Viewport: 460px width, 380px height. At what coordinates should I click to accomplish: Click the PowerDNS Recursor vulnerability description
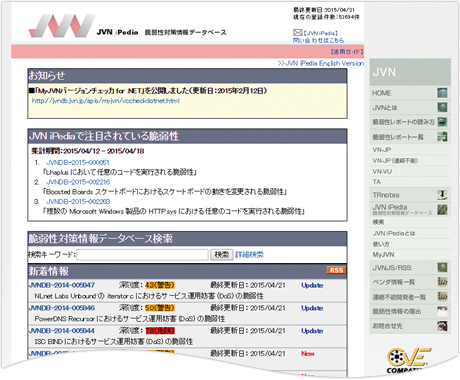[130, 319]
